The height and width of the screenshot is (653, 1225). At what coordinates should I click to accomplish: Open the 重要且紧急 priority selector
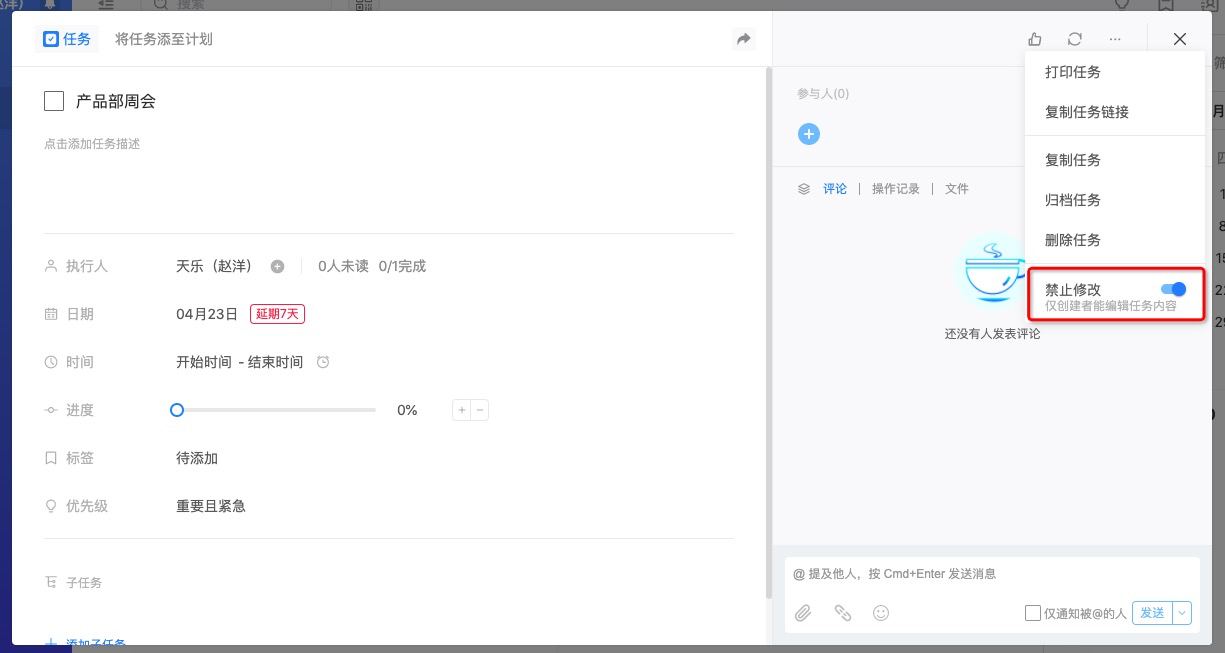point(211,506)
